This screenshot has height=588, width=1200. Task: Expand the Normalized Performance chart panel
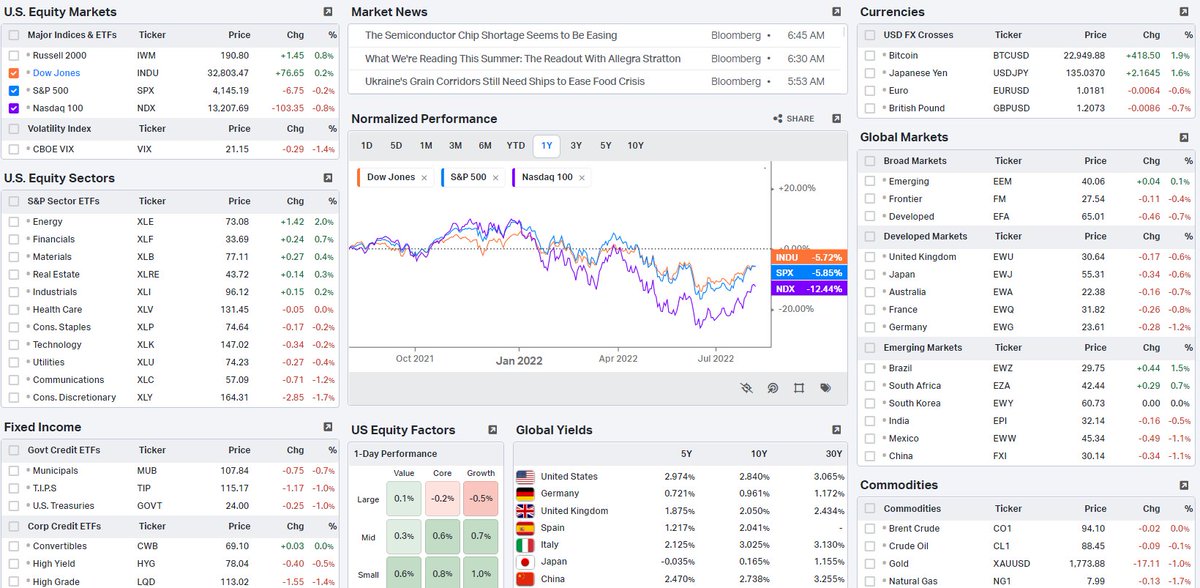836,118
